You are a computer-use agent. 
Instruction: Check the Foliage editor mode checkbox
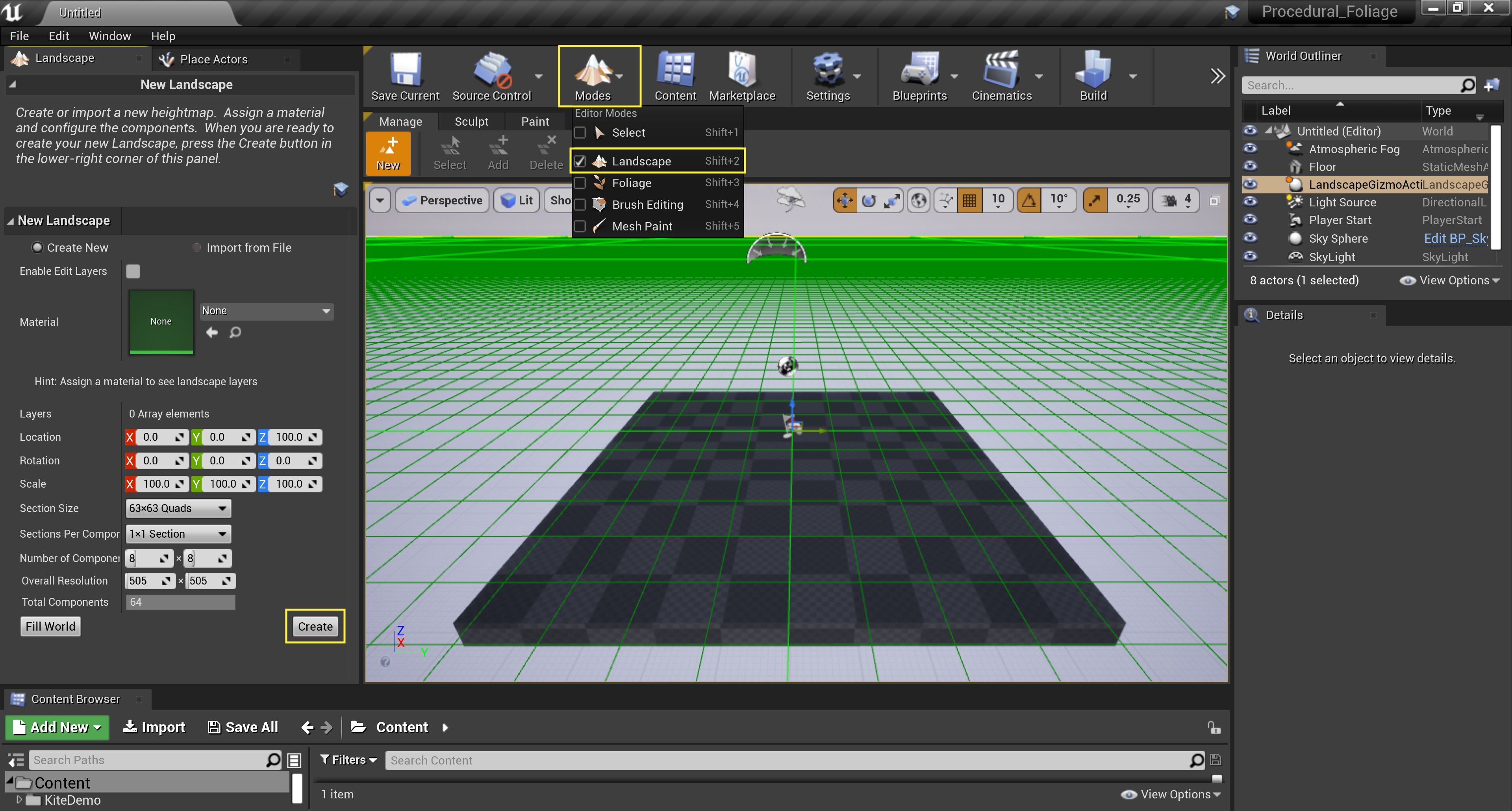click(580, 183)
